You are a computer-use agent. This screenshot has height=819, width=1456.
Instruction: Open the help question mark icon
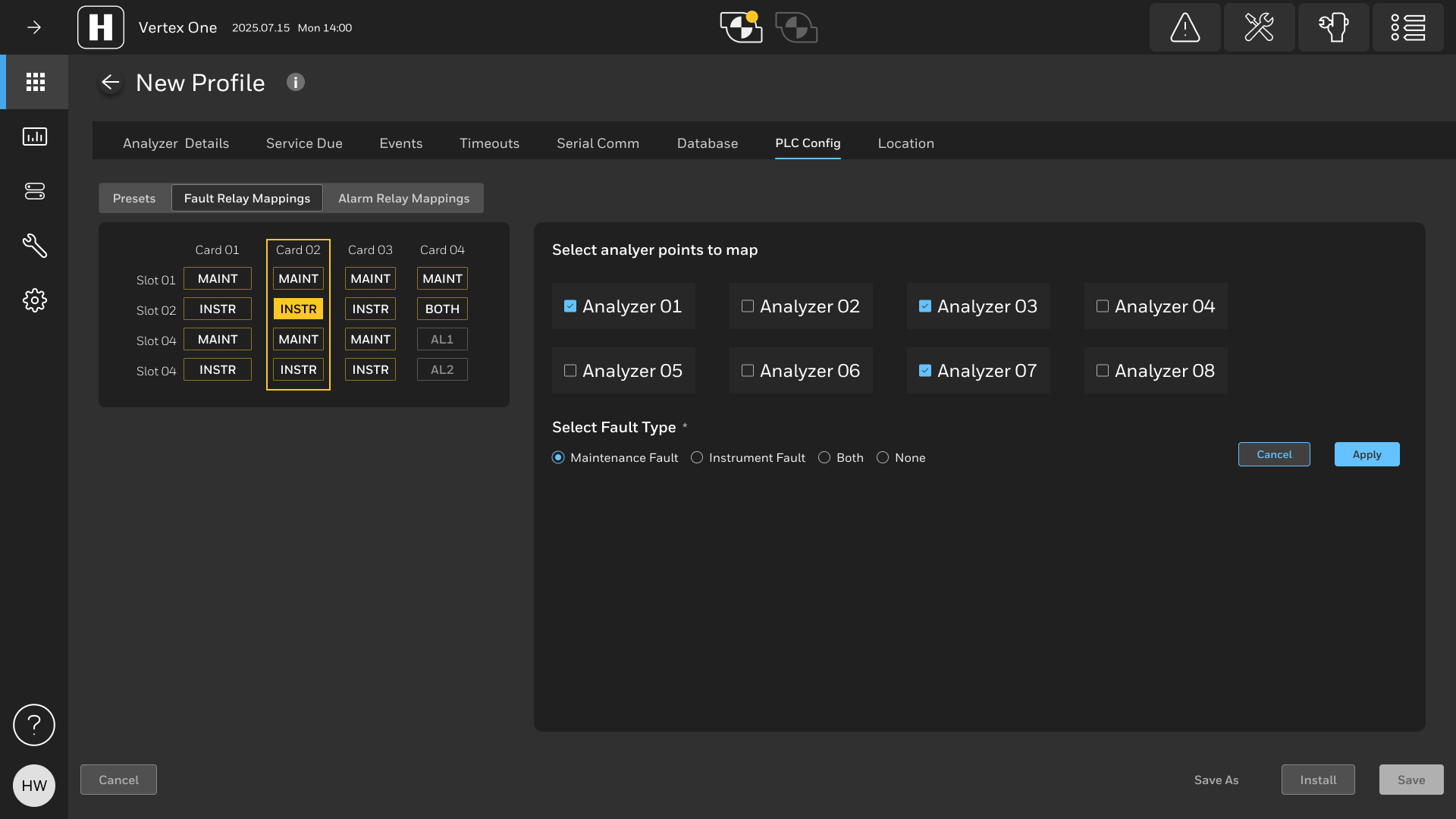[34, 725]
